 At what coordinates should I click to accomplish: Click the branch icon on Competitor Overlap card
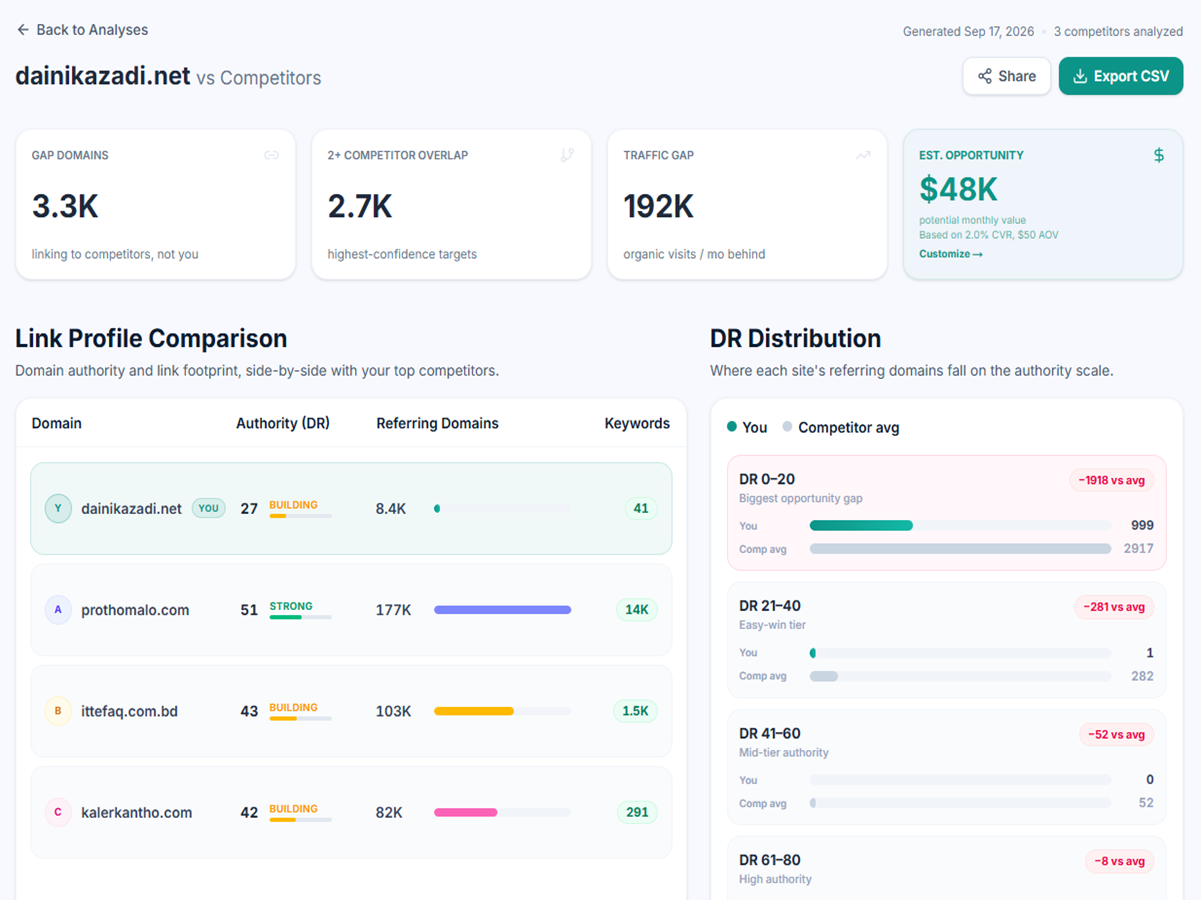point(567,155)
